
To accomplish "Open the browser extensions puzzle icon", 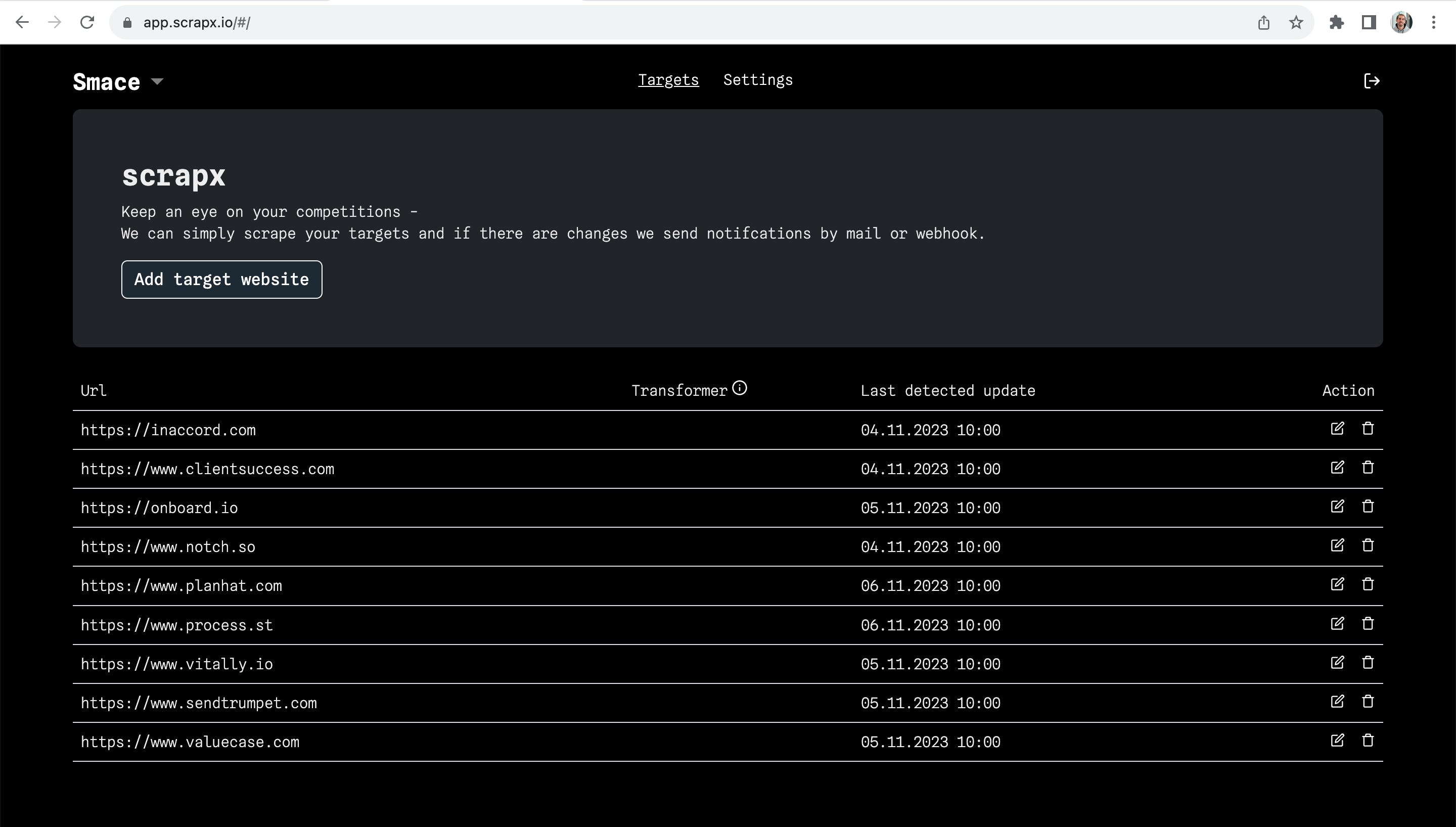I will [1336, 23].
